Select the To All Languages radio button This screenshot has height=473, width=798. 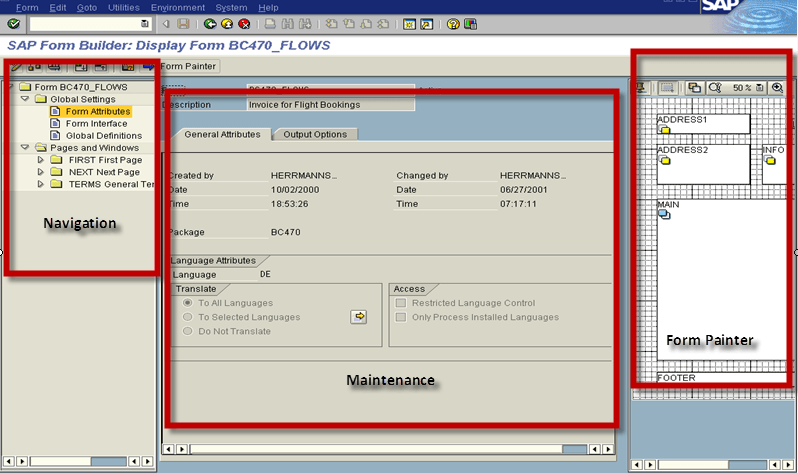186,303
